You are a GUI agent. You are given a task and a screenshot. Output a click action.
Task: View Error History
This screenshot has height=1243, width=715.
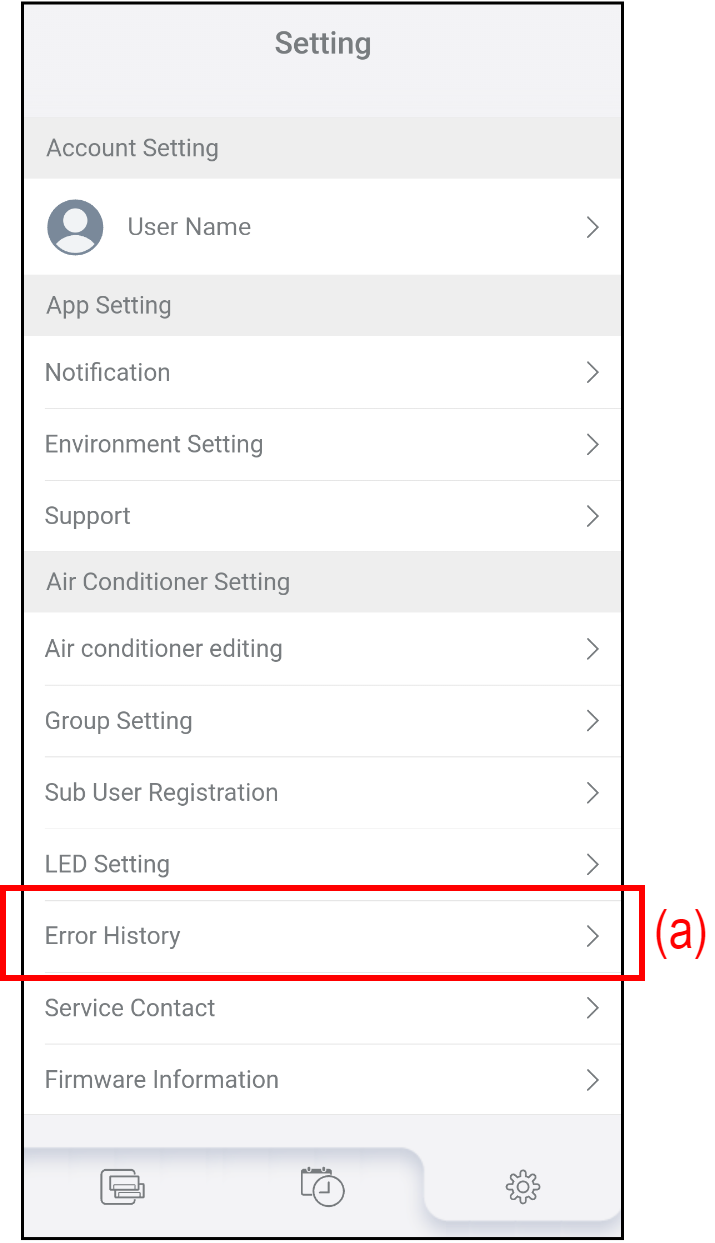(x=113, y=937)
